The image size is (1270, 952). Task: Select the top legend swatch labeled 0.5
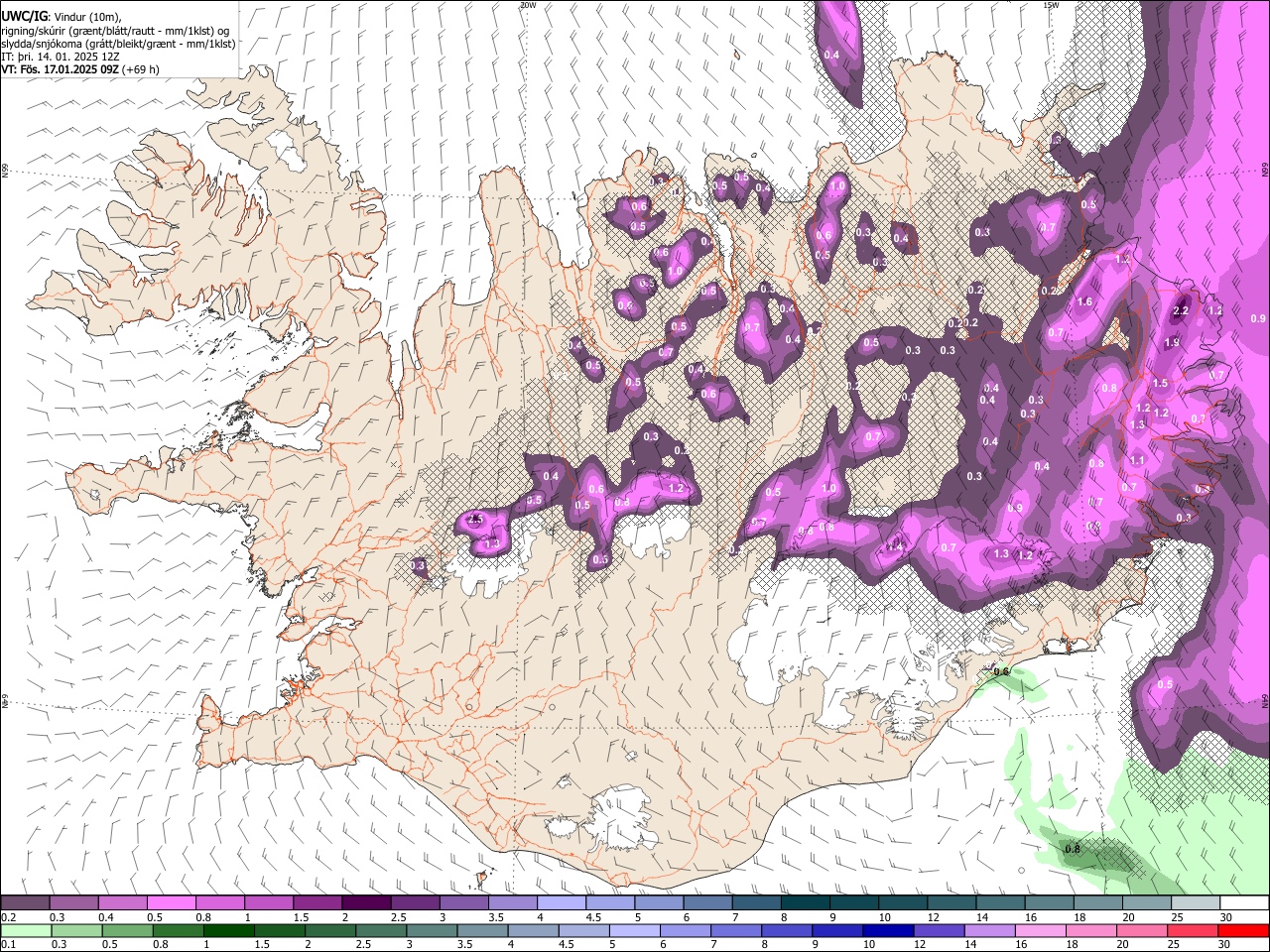[171, 902]
